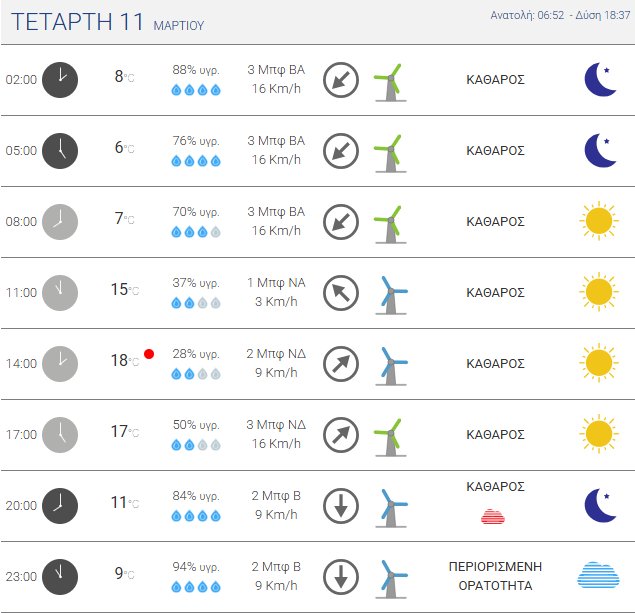Viewport: 635px width, 613px height.
Task: Click the sun icon at 14:00
Action: (x=598, y=363)
